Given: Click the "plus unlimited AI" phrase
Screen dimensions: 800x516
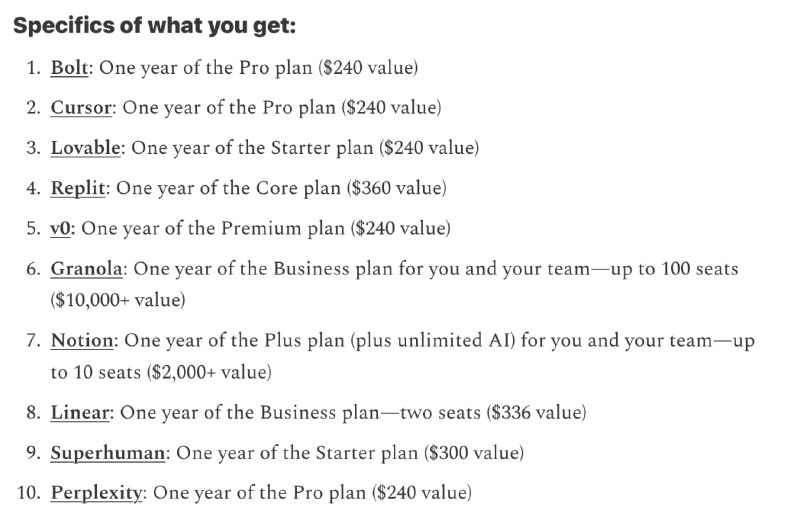Looking at the screenshot, I should (x=435, y=340).
